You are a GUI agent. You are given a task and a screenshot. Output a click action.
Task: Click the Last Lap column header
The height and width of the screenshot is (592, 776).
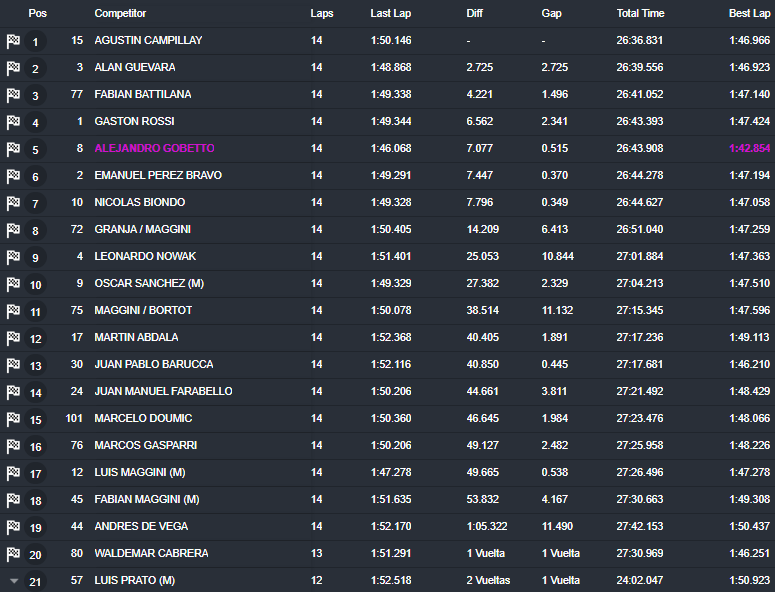click(x=387, y=14)
